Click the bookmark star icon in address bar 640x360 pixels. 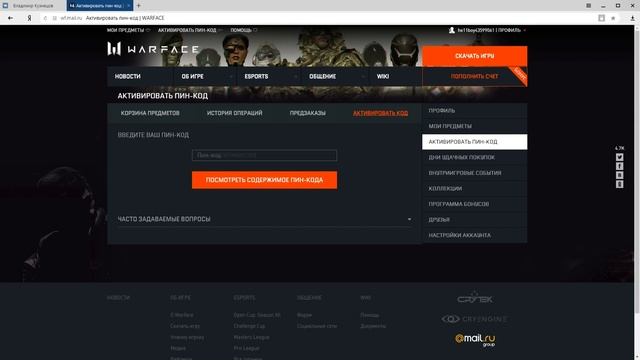(x=613, y=18)
